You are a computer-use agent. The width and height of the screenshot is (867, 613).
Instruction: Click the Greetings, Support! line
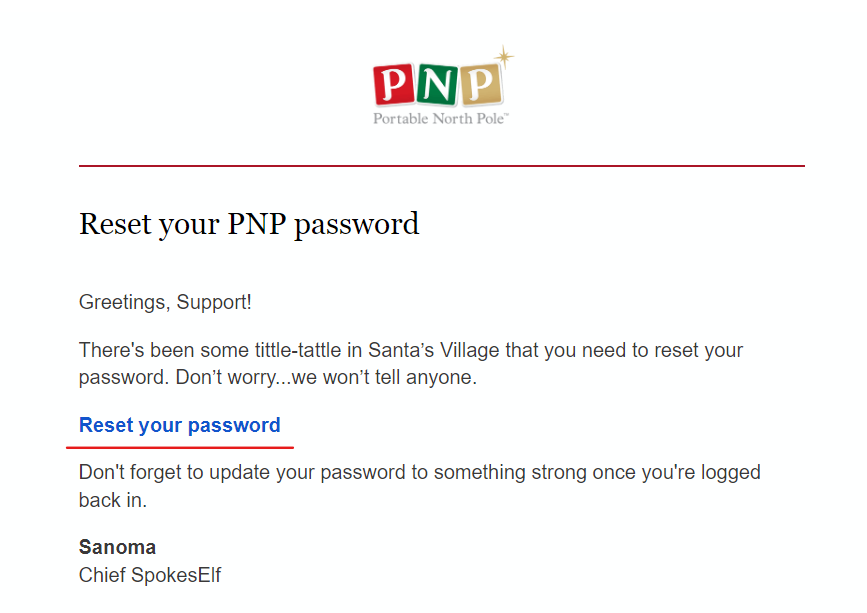coord(165,302)
